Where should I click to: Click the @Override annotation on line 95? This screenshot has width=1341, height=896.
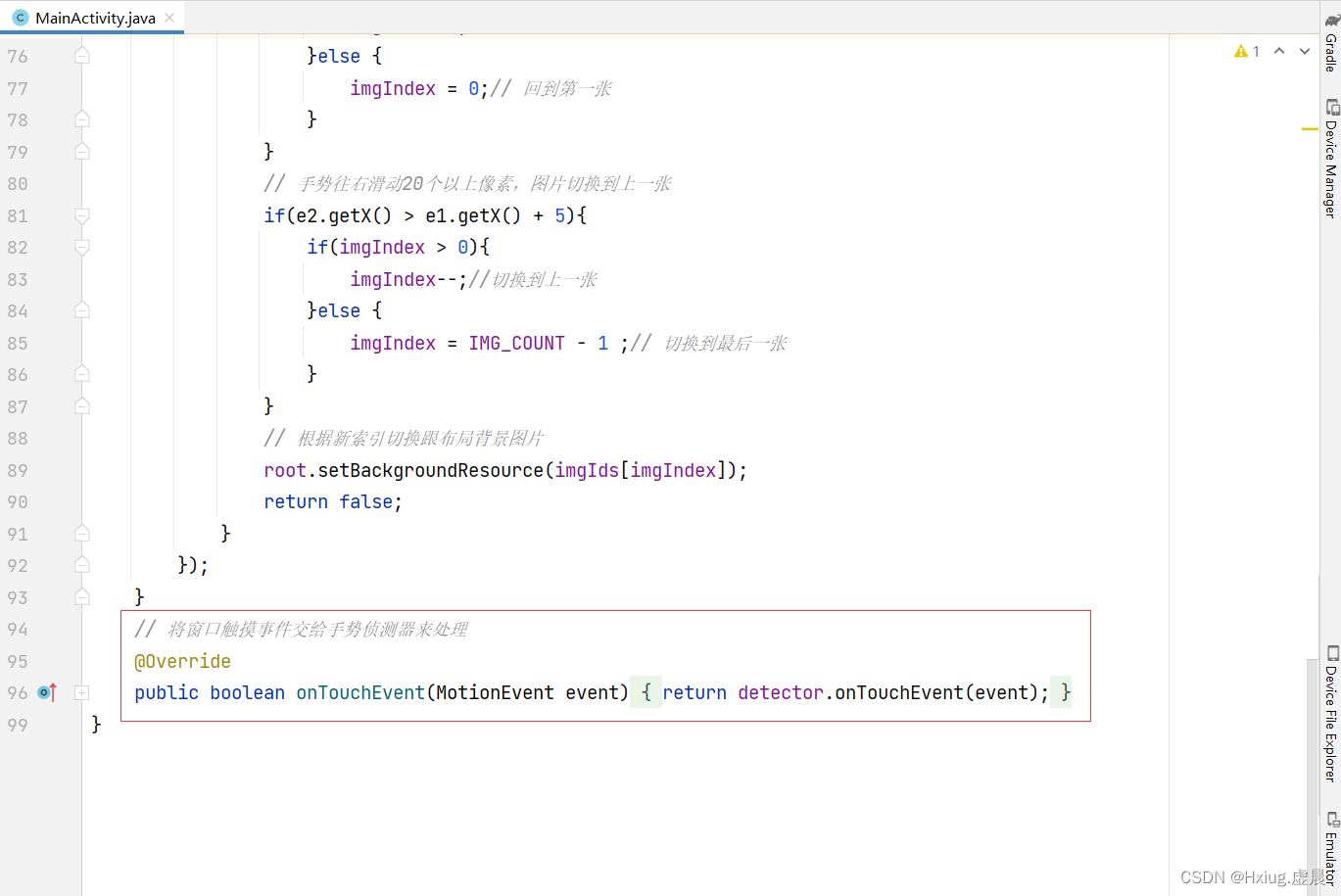[x=182, y=661]
